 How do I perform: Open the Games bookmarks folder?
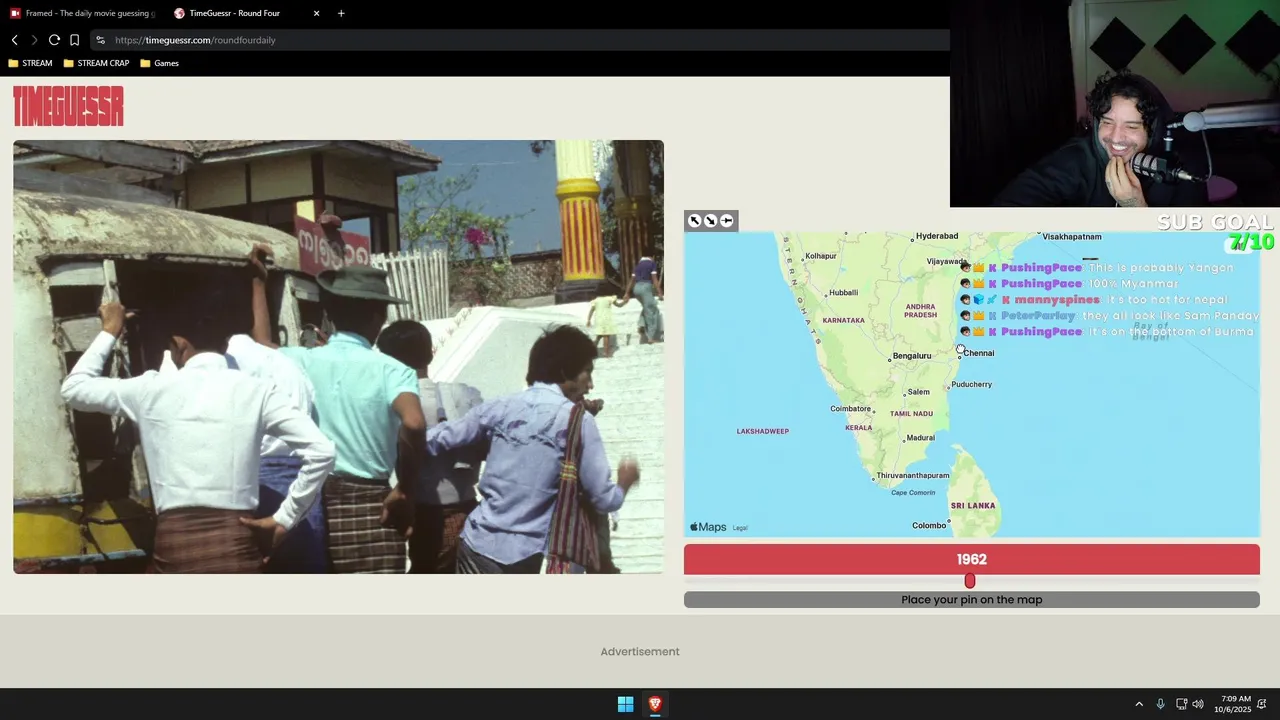160,63
